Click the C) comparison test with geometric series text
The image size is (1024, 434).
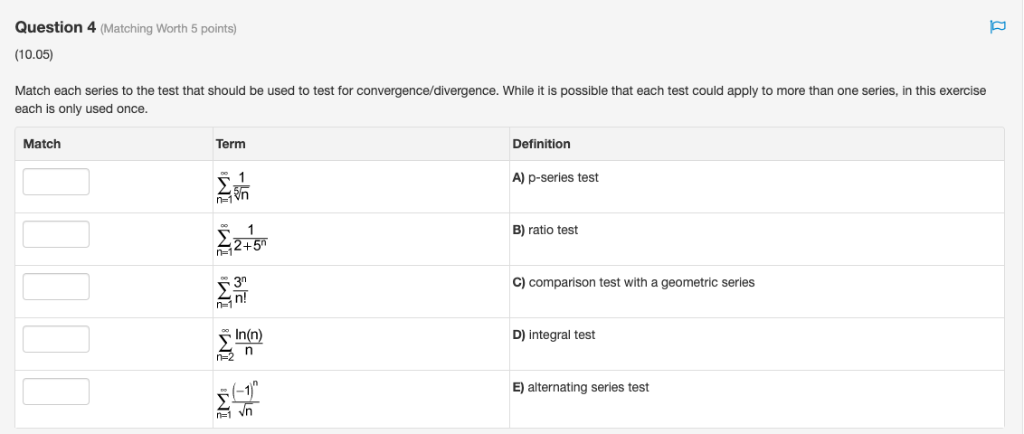point(633,283)
